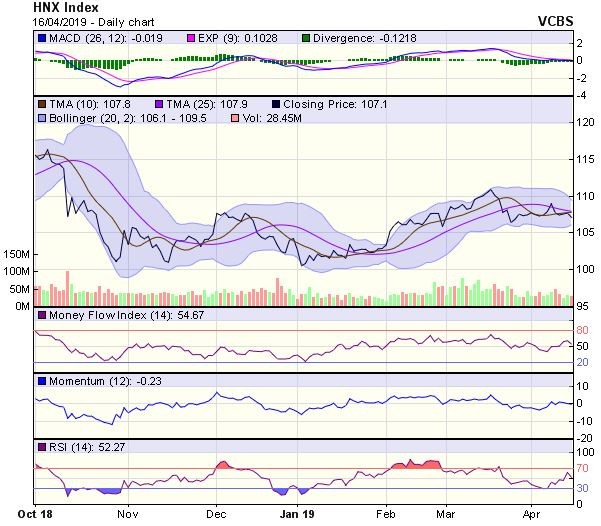Click the blue MACD legend swatch
This screenshot has height=526, width=601.
42,38
